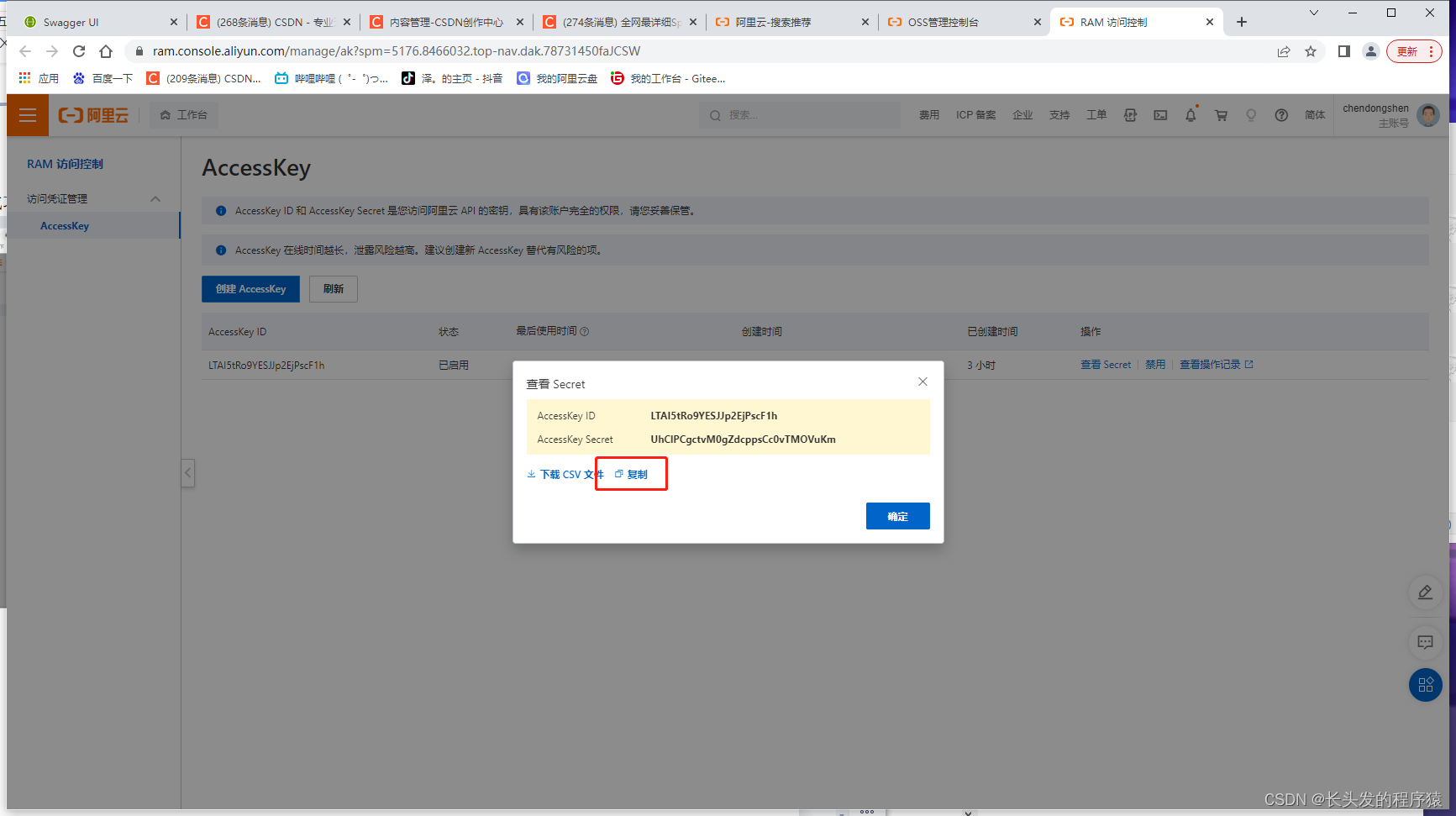Open the blue grid floating button

[1425, 685]
